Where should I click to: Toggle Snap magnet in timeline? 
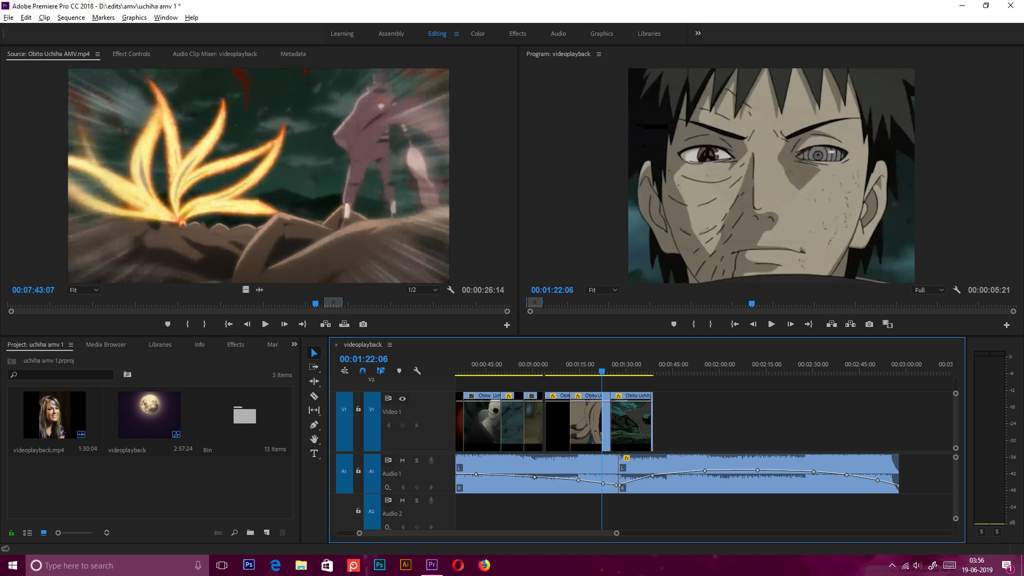pyautogui.click(x=362, y=371)
